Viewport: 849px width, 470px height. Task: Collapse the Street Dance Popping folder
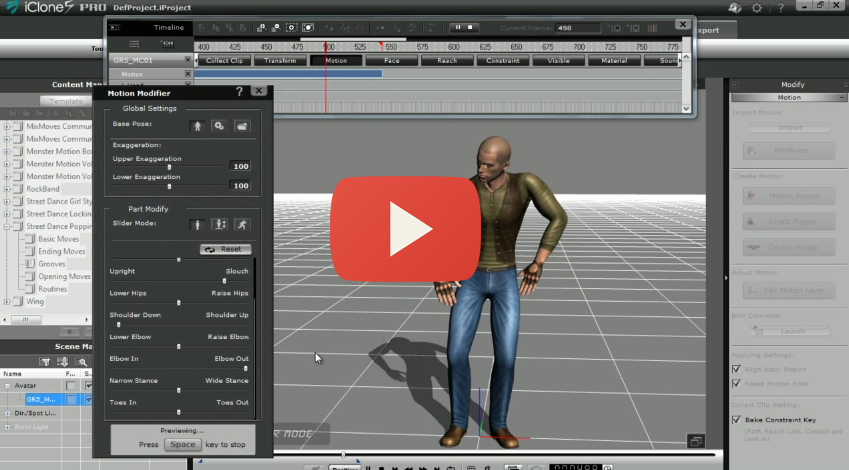[x=8, y=227]
